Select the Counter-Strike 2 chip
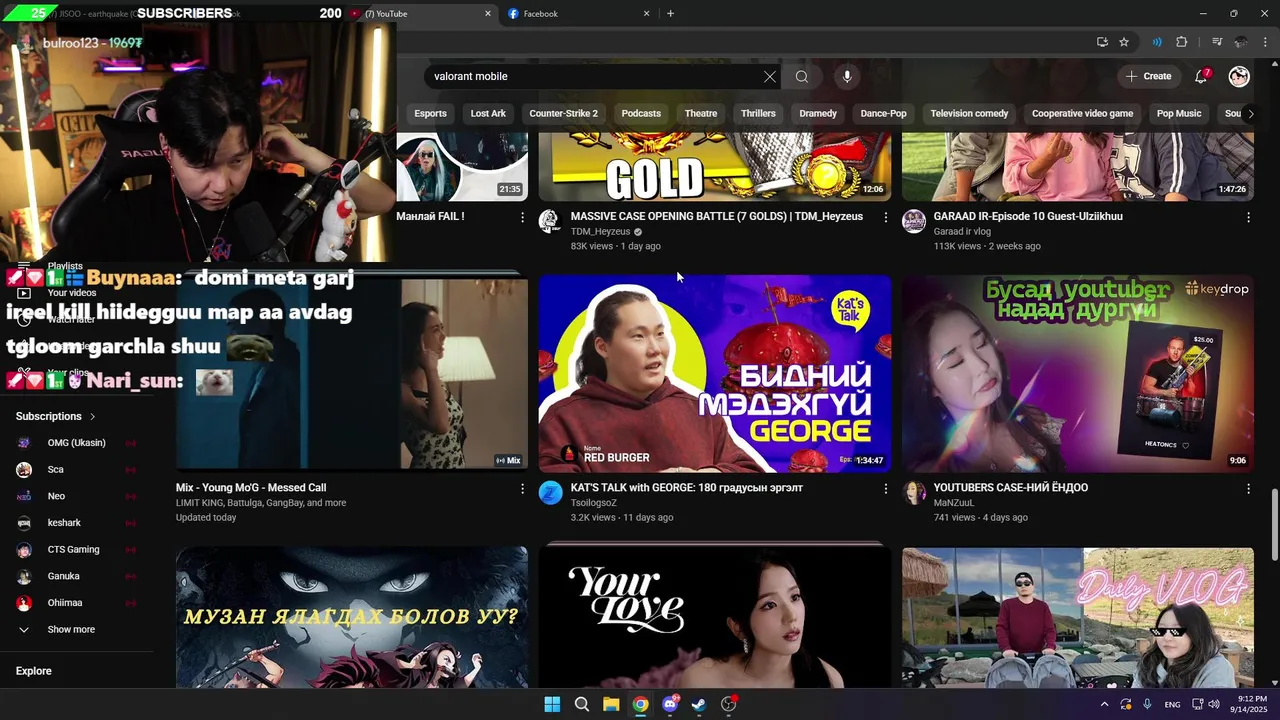This screenshot has width=1280, height=720. (563, 114)
